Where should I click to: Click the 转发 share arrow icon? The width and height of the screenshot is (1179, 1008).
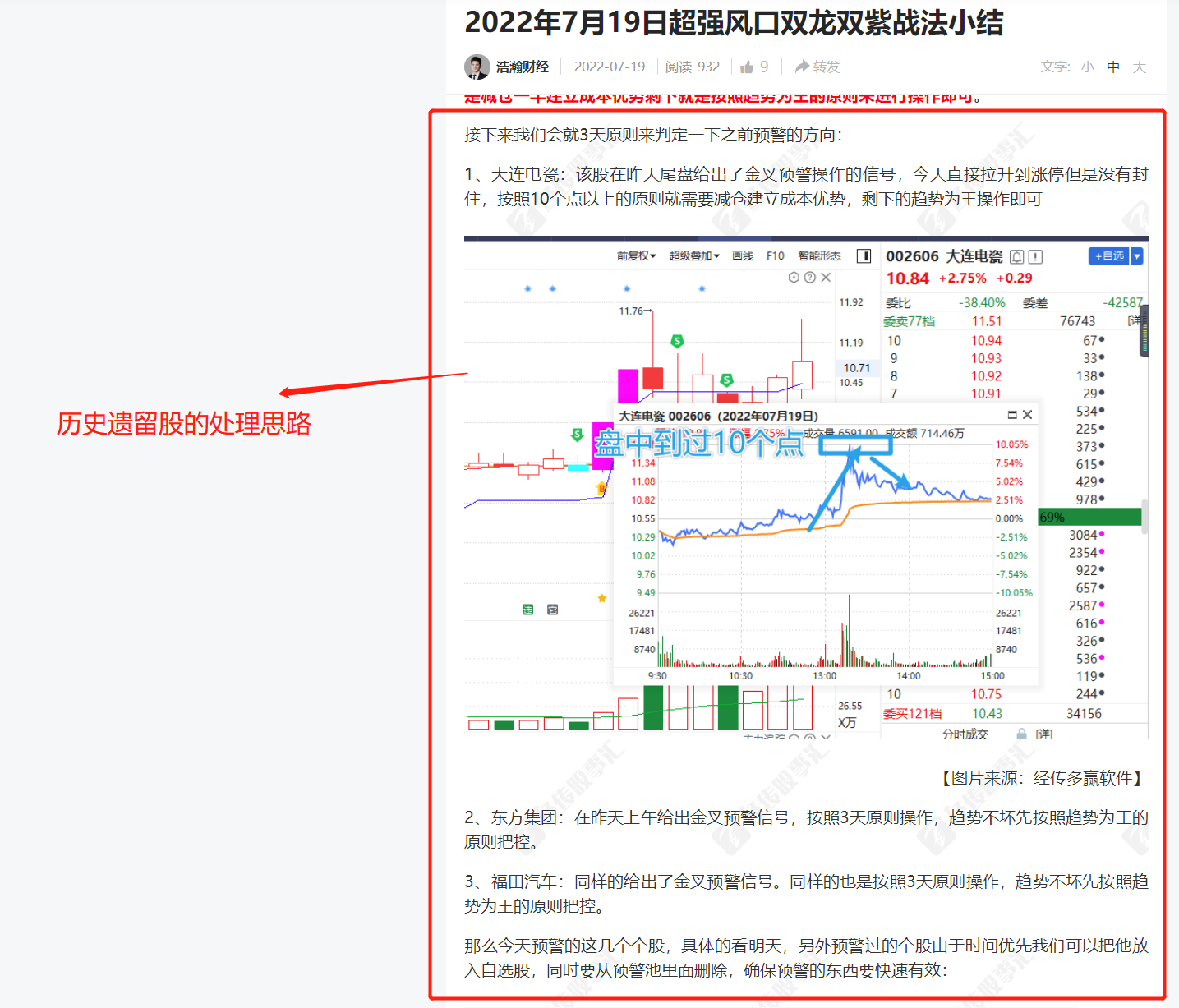[802, 67]
